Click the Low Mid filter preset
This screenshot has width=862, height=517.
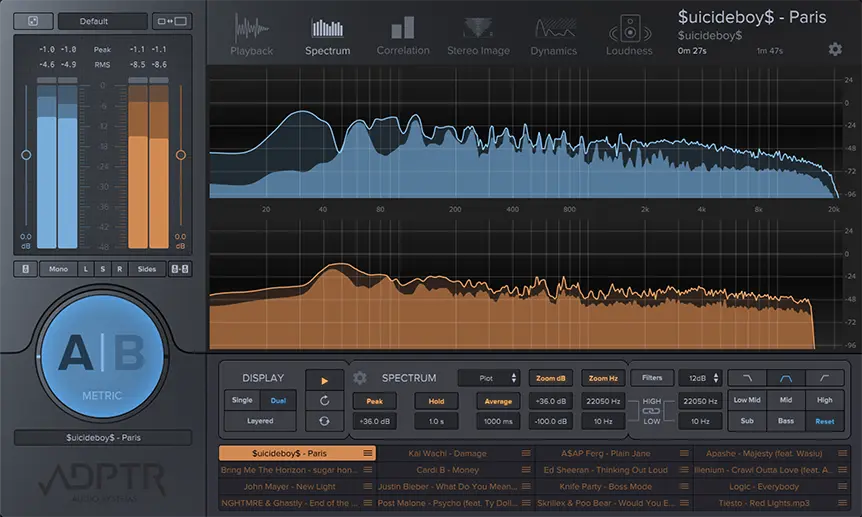pos(747,400)
